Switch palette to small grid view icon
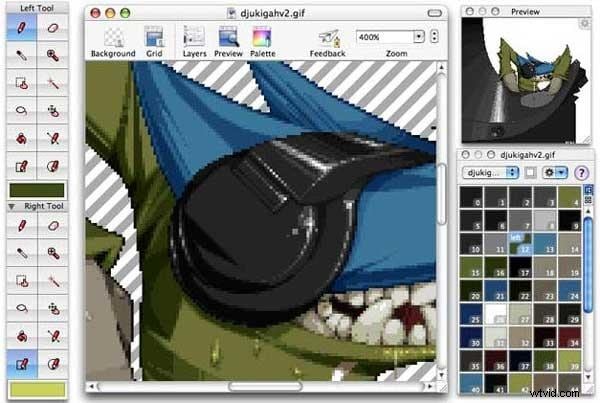600x403 pixels. coord(589,200)
